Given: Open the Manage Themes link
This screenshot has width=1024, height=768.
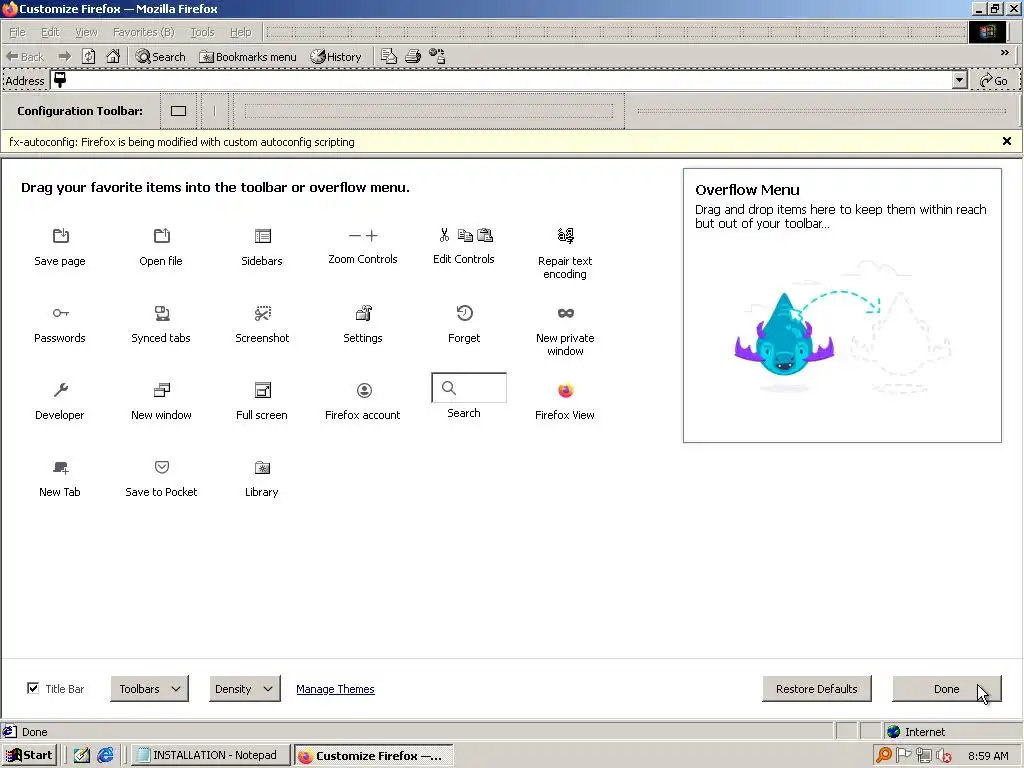Looking at the screenshot, I should (x=335, y=689).
